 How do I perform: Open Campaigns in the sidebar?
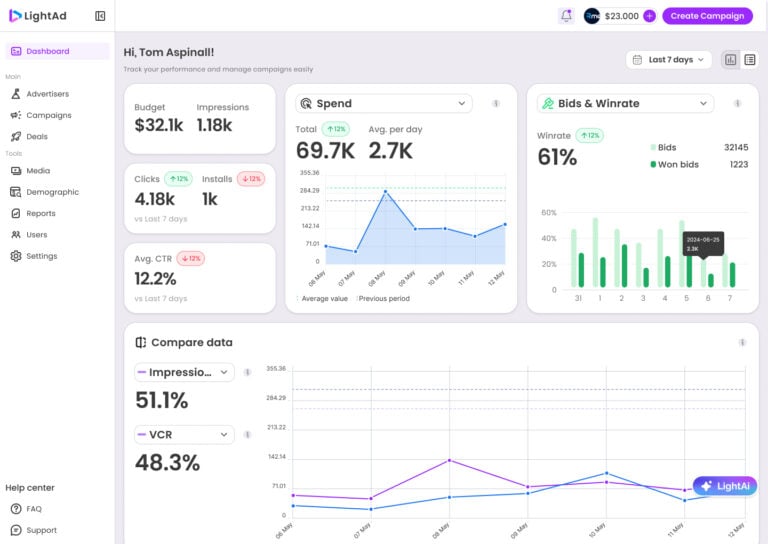[48, 115]
